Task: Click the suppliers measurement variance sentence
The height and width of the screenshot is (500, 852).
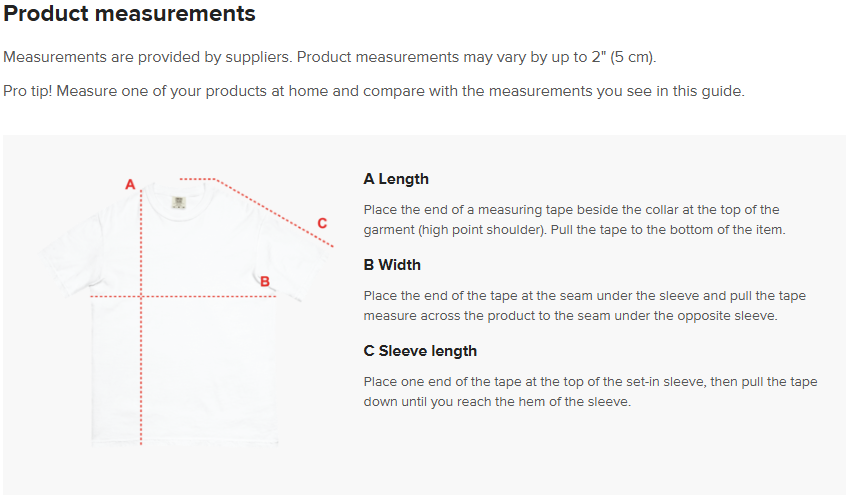Action: click(330, 57)
